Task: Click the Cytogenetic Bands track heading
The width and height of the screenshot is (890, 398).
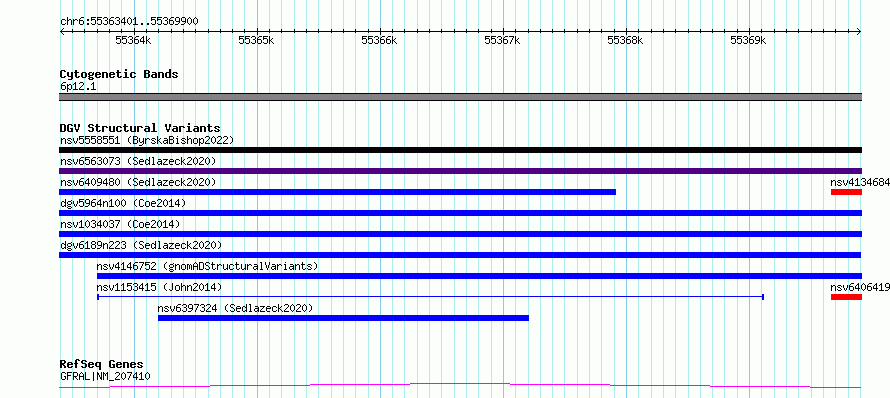Action: coord(119,74)
